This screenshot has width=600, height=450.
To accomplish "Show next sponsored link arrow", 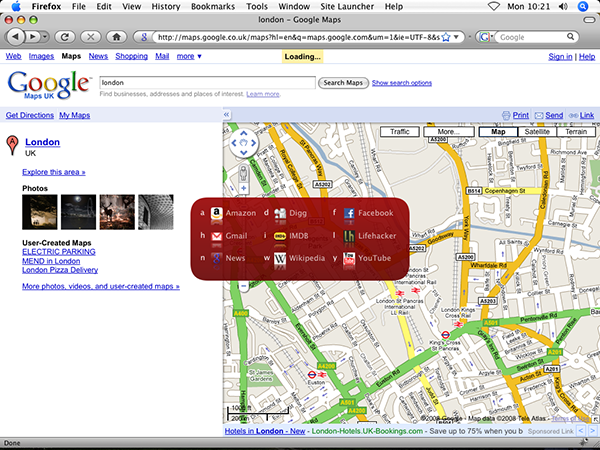I will point(592,430).
